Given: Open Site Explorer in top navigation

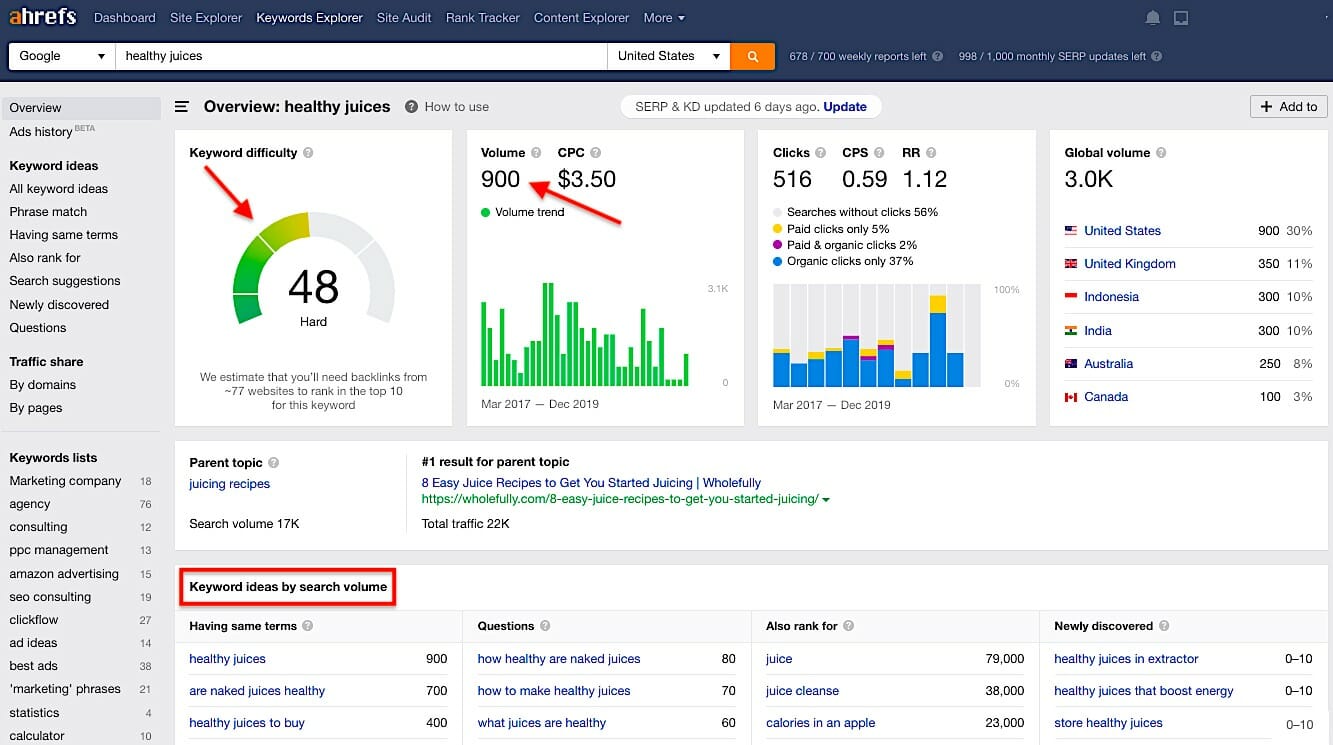Looking at the screenshot, I should click(206, 18).
